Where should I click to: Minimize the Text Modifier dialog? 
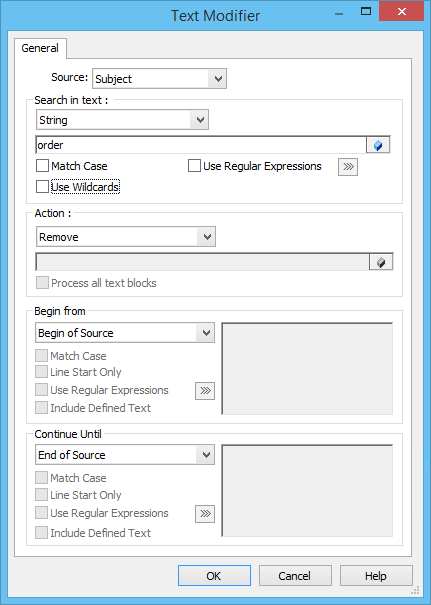pyautogui.click(x=339, y=14)
